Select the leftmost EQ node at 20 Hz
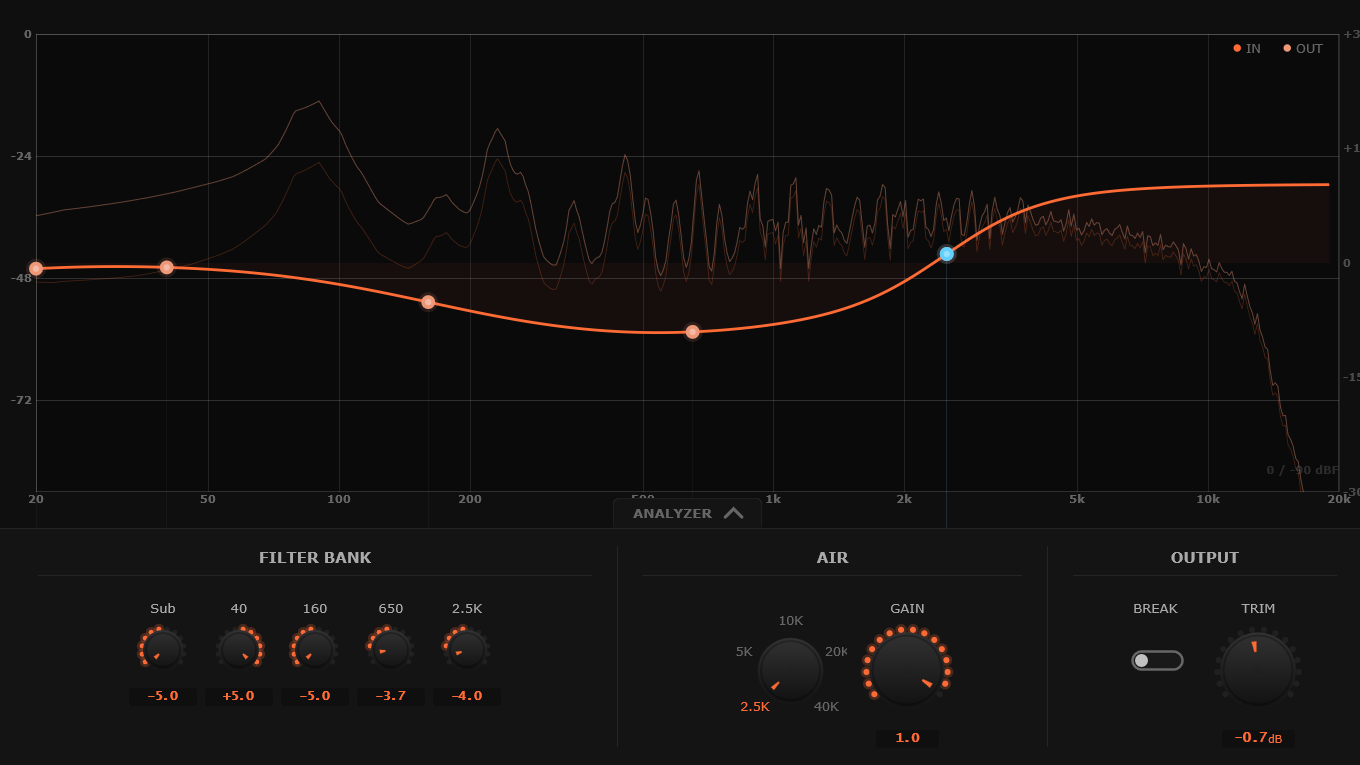1360x765 pixels. pyautogui.click(x=36, y=268)
